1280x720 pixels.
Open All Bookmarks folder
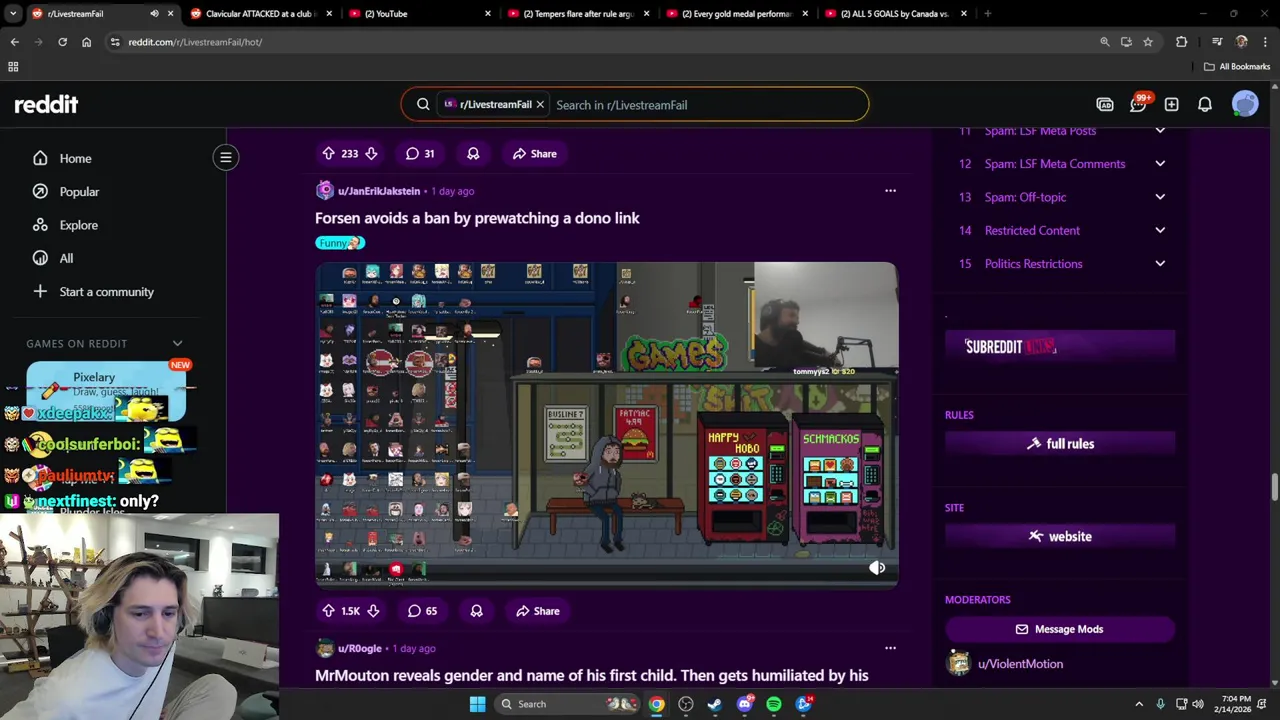(1237, 67)
